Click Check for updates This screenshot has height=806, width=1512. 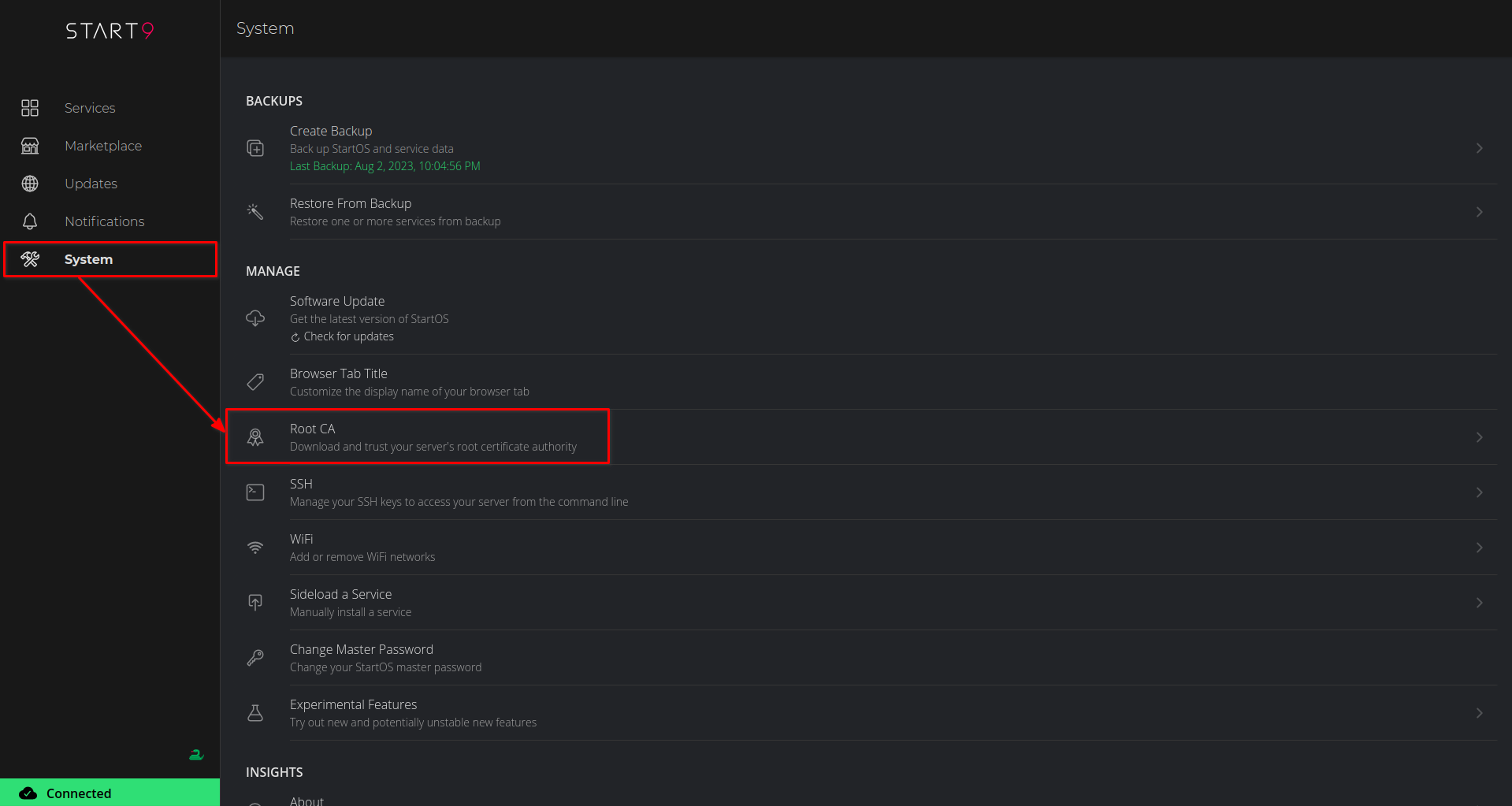(x=348, y=336)
